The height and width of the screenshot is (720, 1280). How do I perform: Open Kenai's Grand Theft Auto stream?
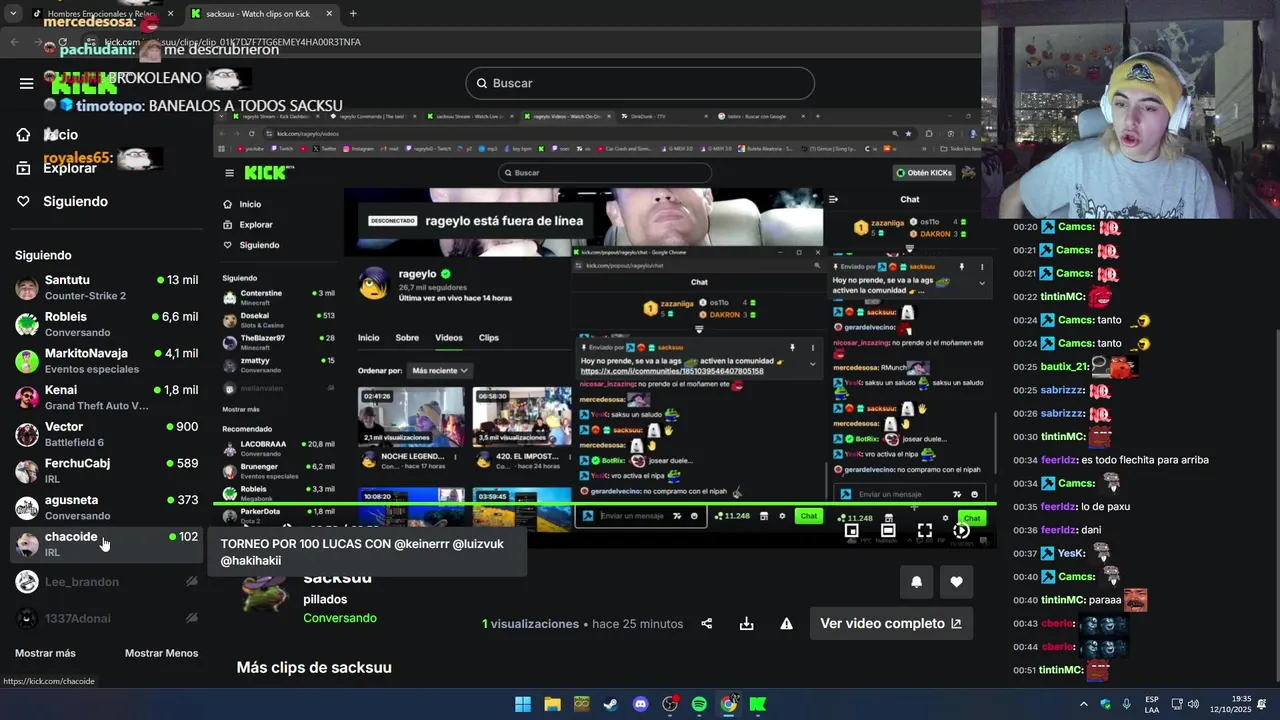click(x=106, y=398)
